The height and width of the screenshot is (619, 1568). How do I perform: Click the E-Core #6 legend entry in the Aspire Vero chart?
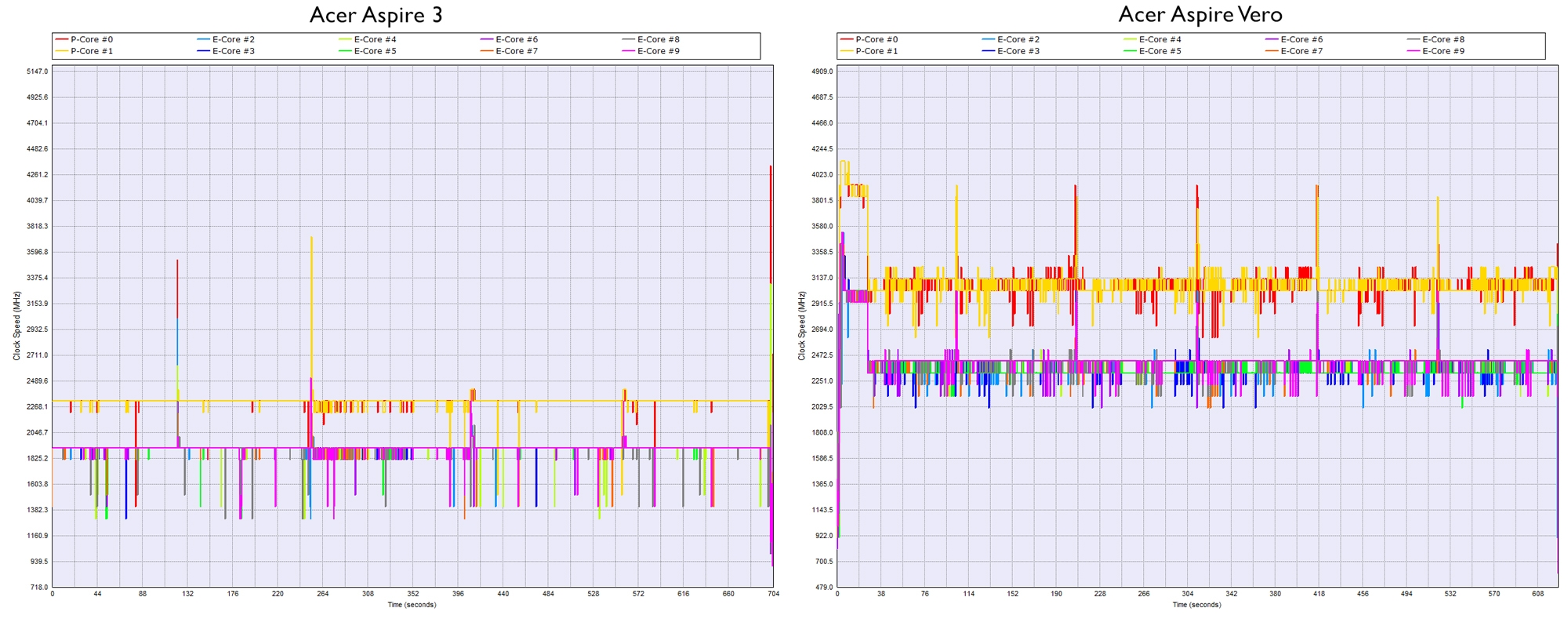tap(1294, 39)
